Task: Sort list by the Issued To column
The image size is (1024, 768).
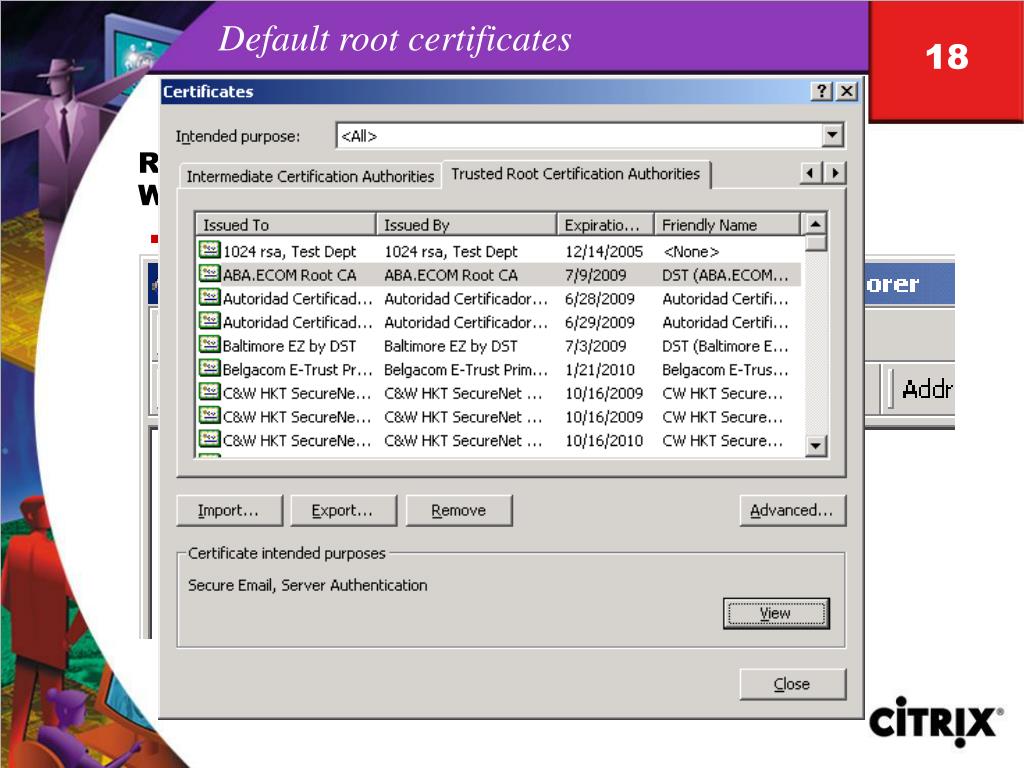Action: click(x=285, y=224)
